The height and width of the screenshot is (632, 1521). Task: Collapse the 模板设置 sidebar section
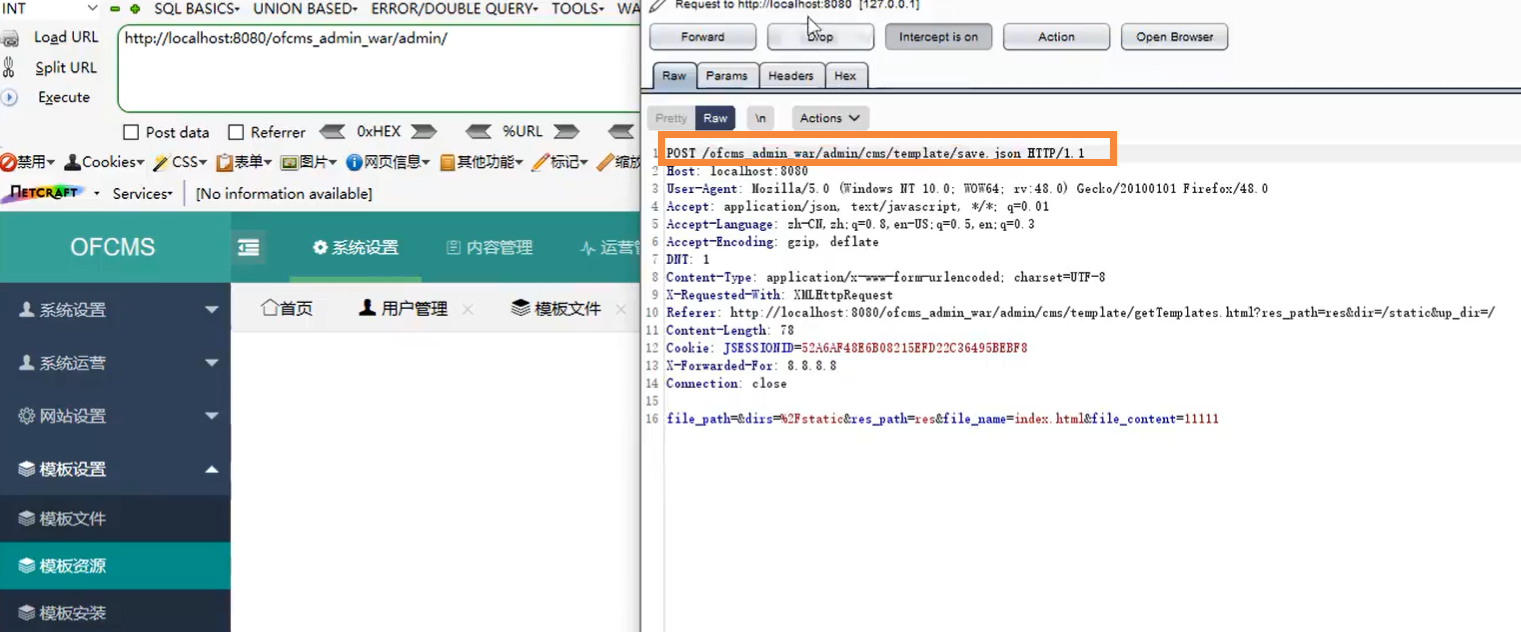pos(115,469)
